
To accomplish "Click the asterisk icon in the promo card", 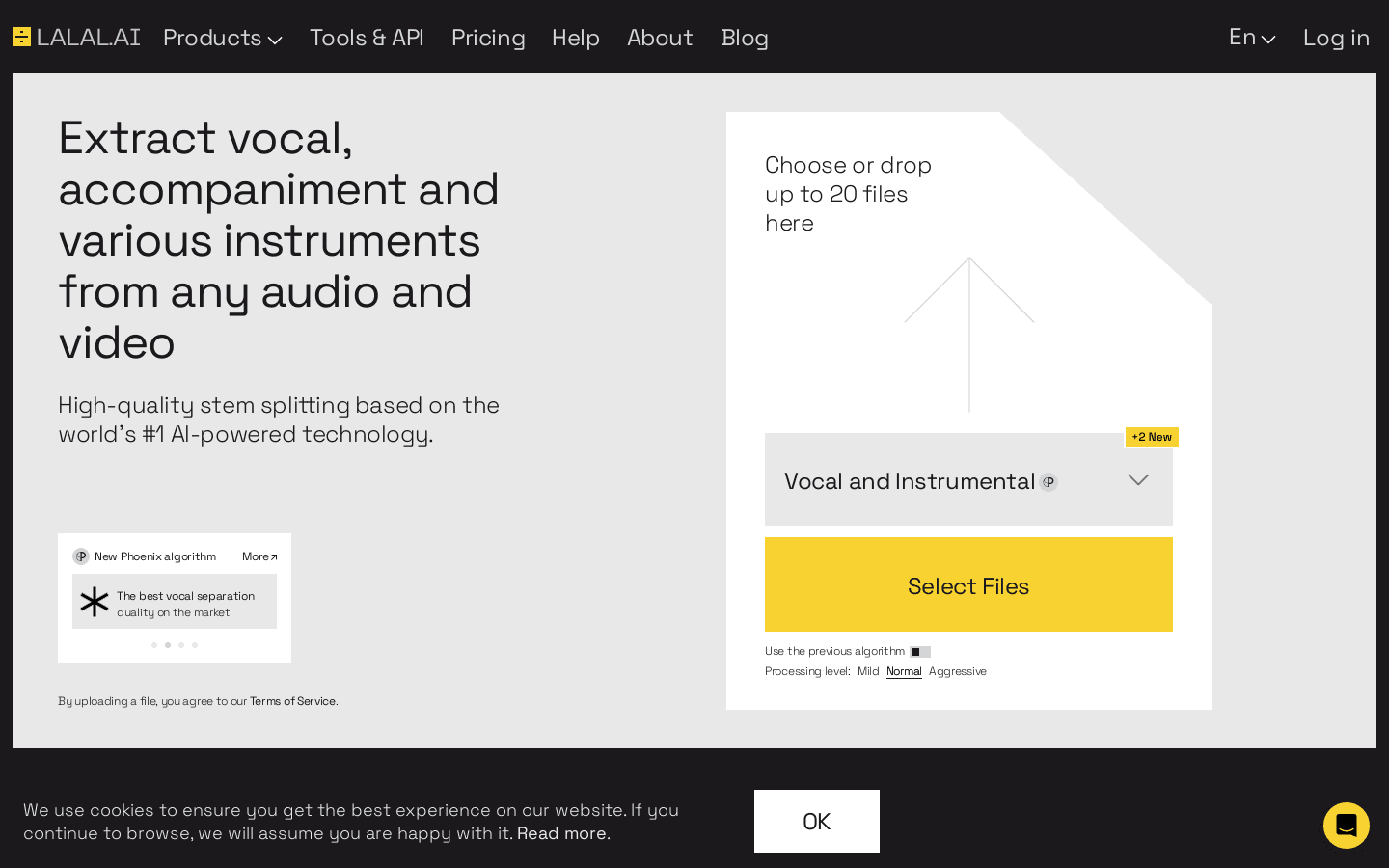I will tap(94, 602).
